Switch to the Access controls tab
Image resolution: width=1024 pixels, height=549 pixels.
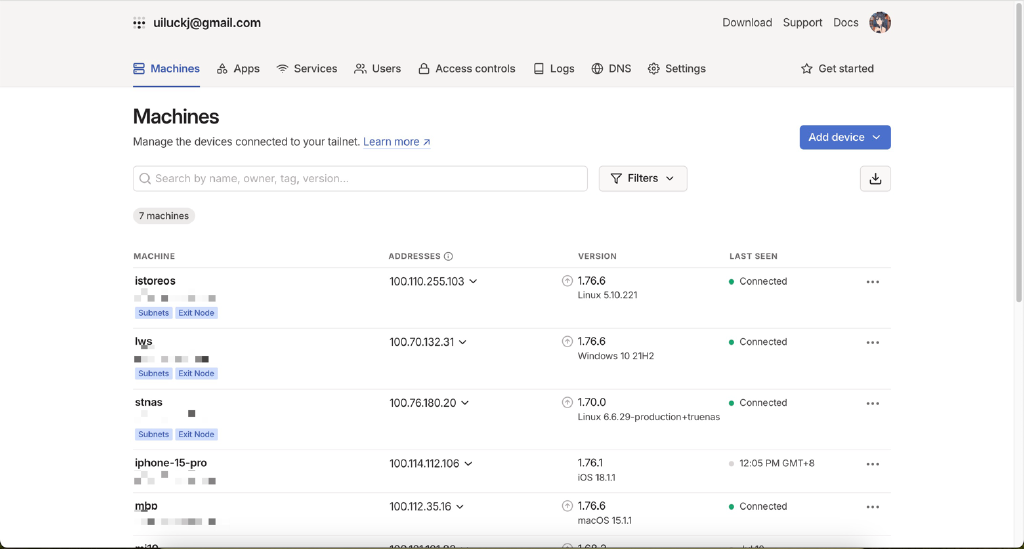click(466, 69)
